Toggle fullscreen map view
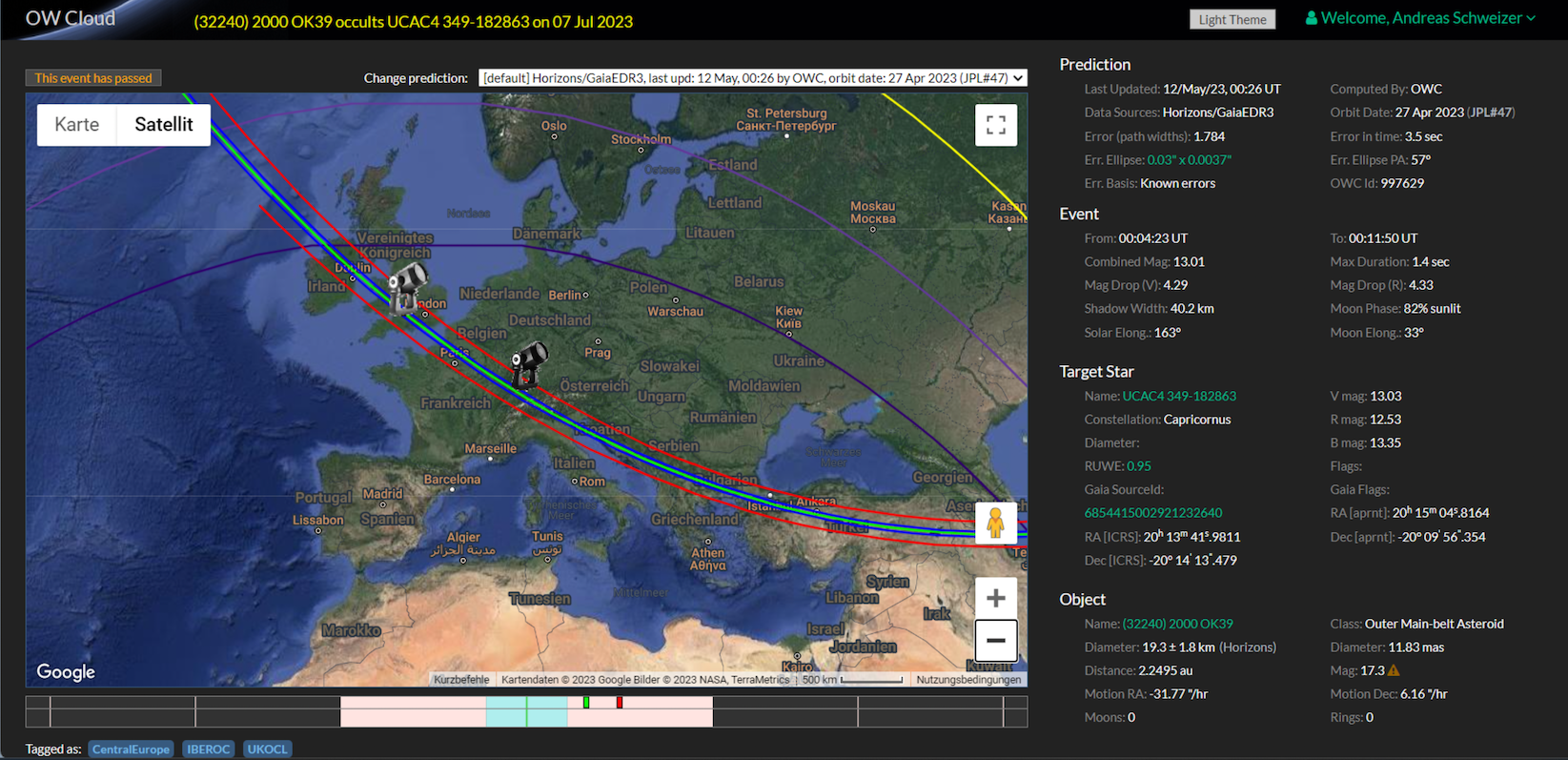Viewport: 1568px width, 760px height. click(x=995, y=125)
